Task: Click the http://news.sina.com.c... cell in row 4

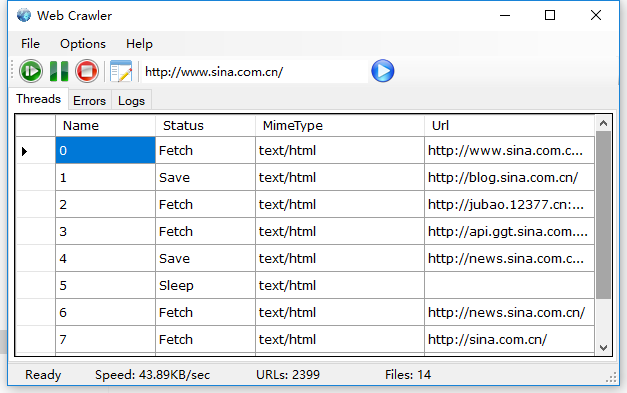Action: pyautogui.click(x=509, y=258)
